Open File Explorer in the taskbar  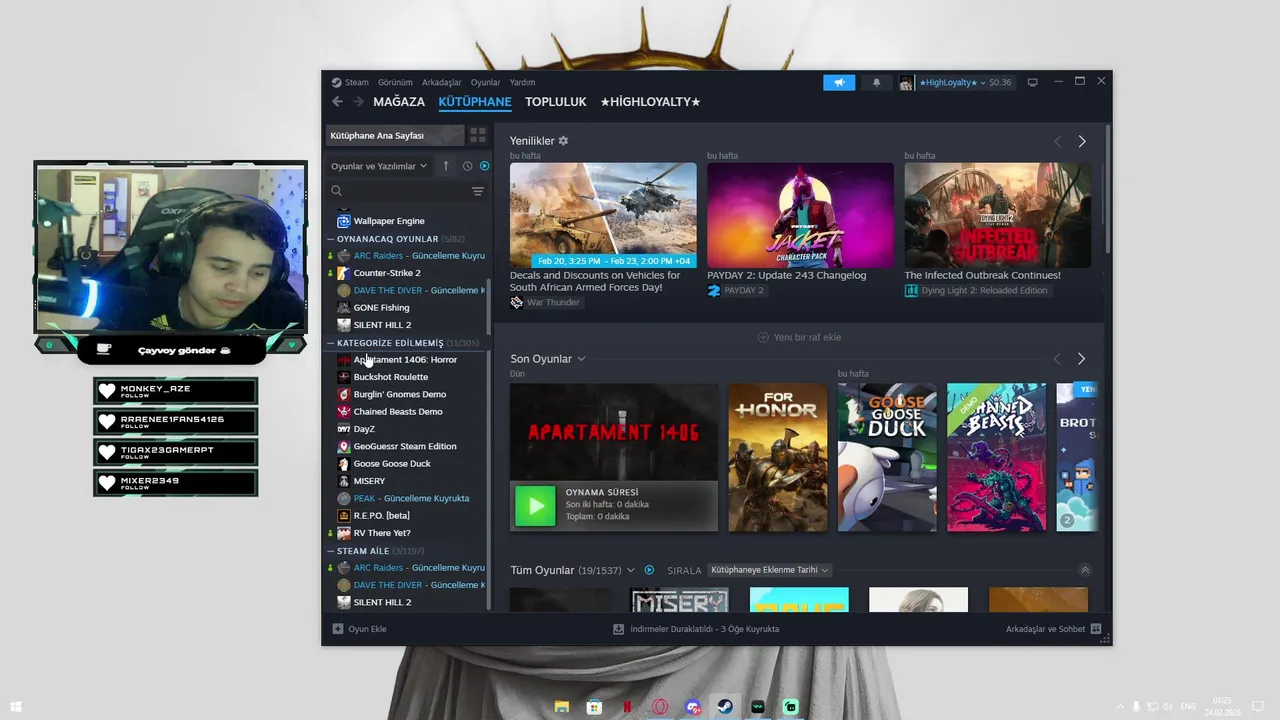point(562,707)
